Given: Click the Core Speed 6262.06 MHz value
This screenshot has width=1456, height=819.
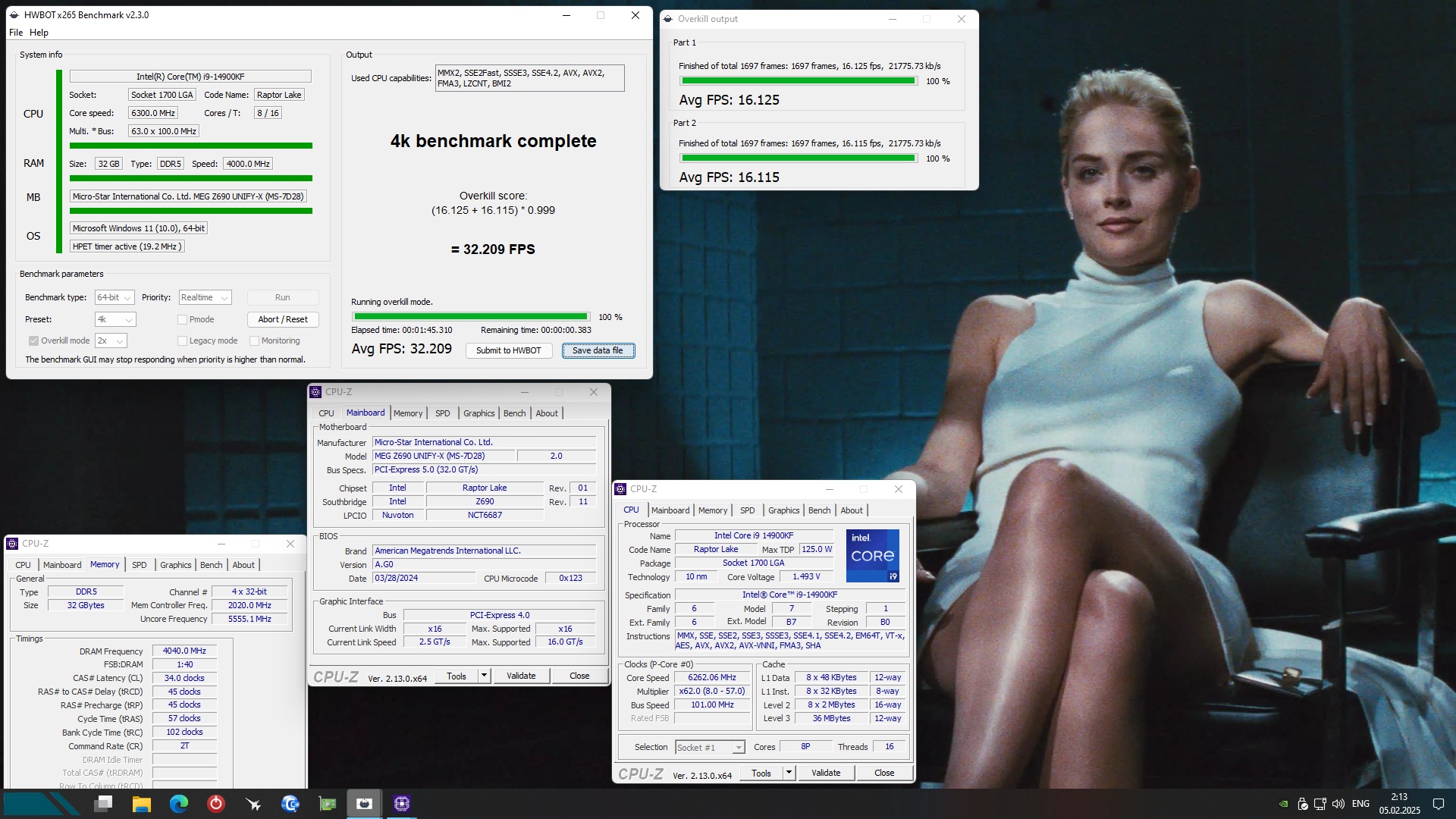Looking at the screenshot, I should point(711,678).
